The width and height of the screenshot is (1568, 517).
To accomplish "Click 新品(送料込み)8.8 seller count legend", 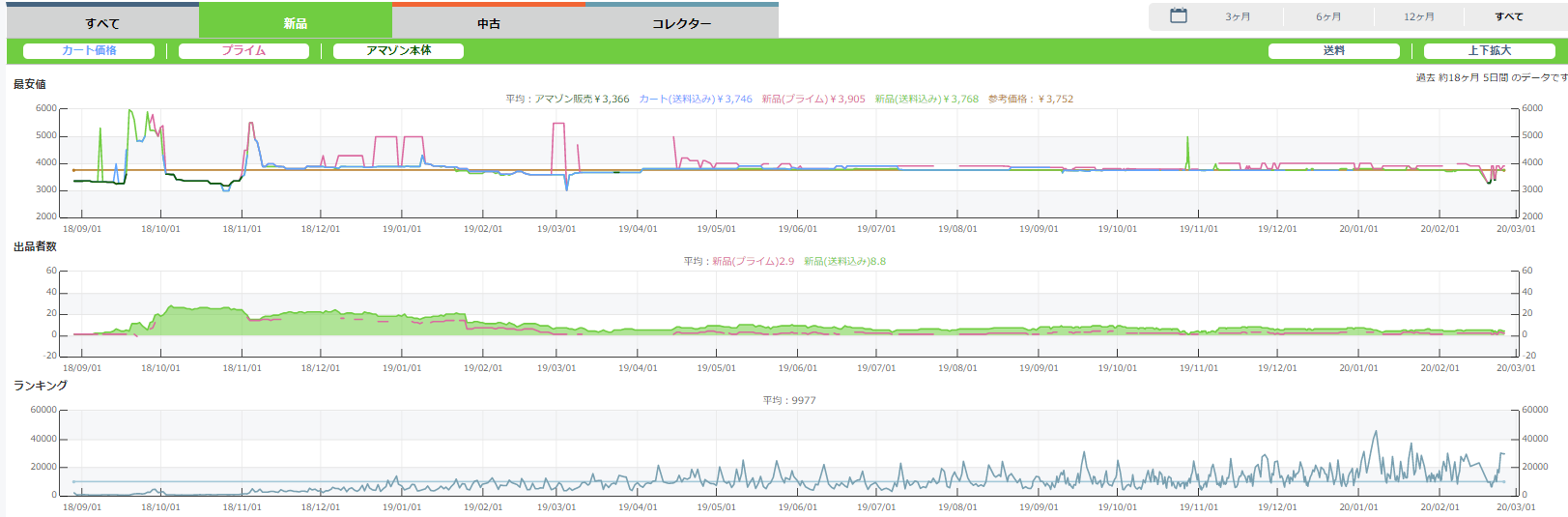I will click(x=844, y=261).
